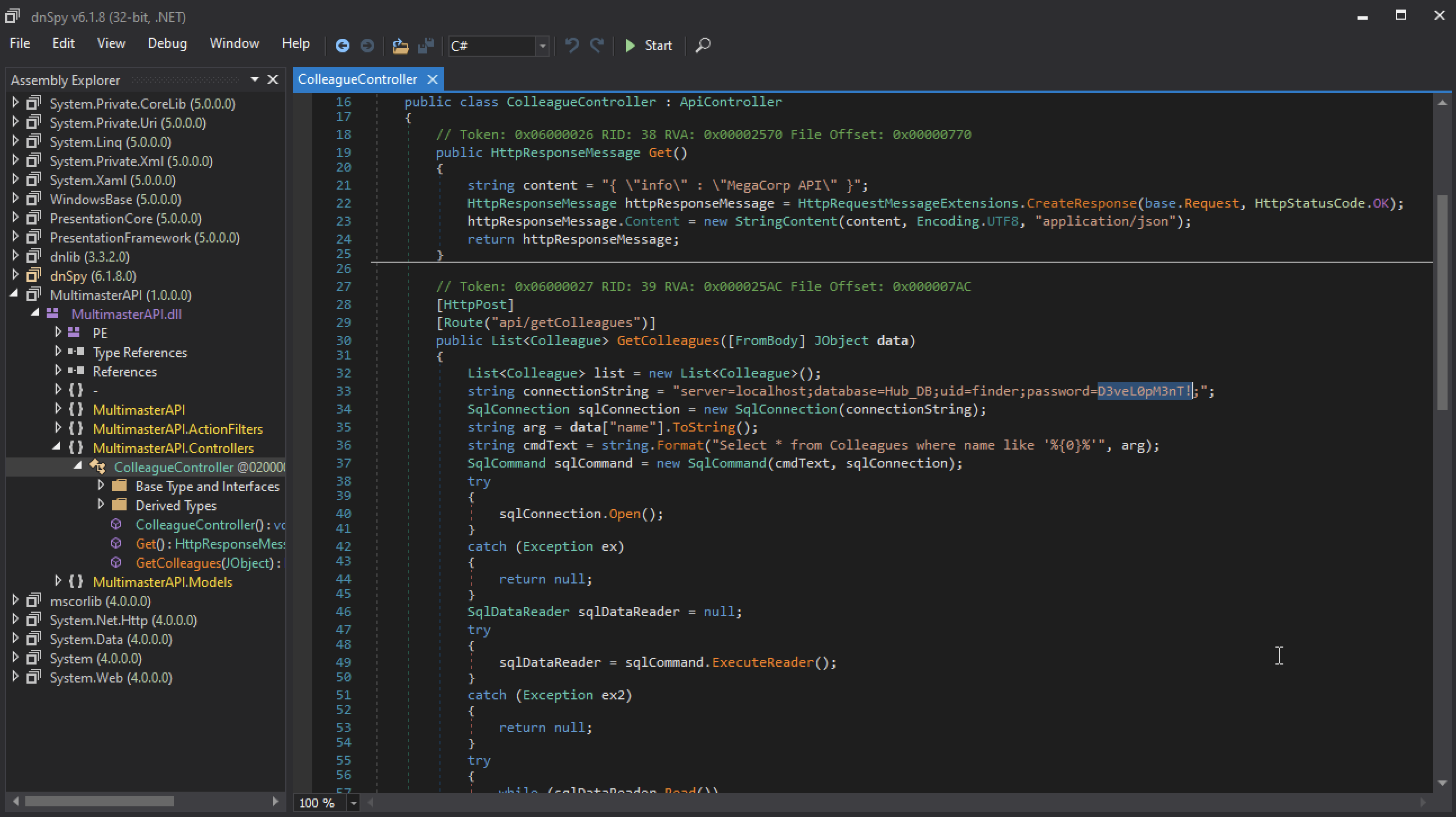The height and width of the screenshot is (817, 1456).
Task: Click the Save All toolbar icon
Action: (x=425, y=45)
